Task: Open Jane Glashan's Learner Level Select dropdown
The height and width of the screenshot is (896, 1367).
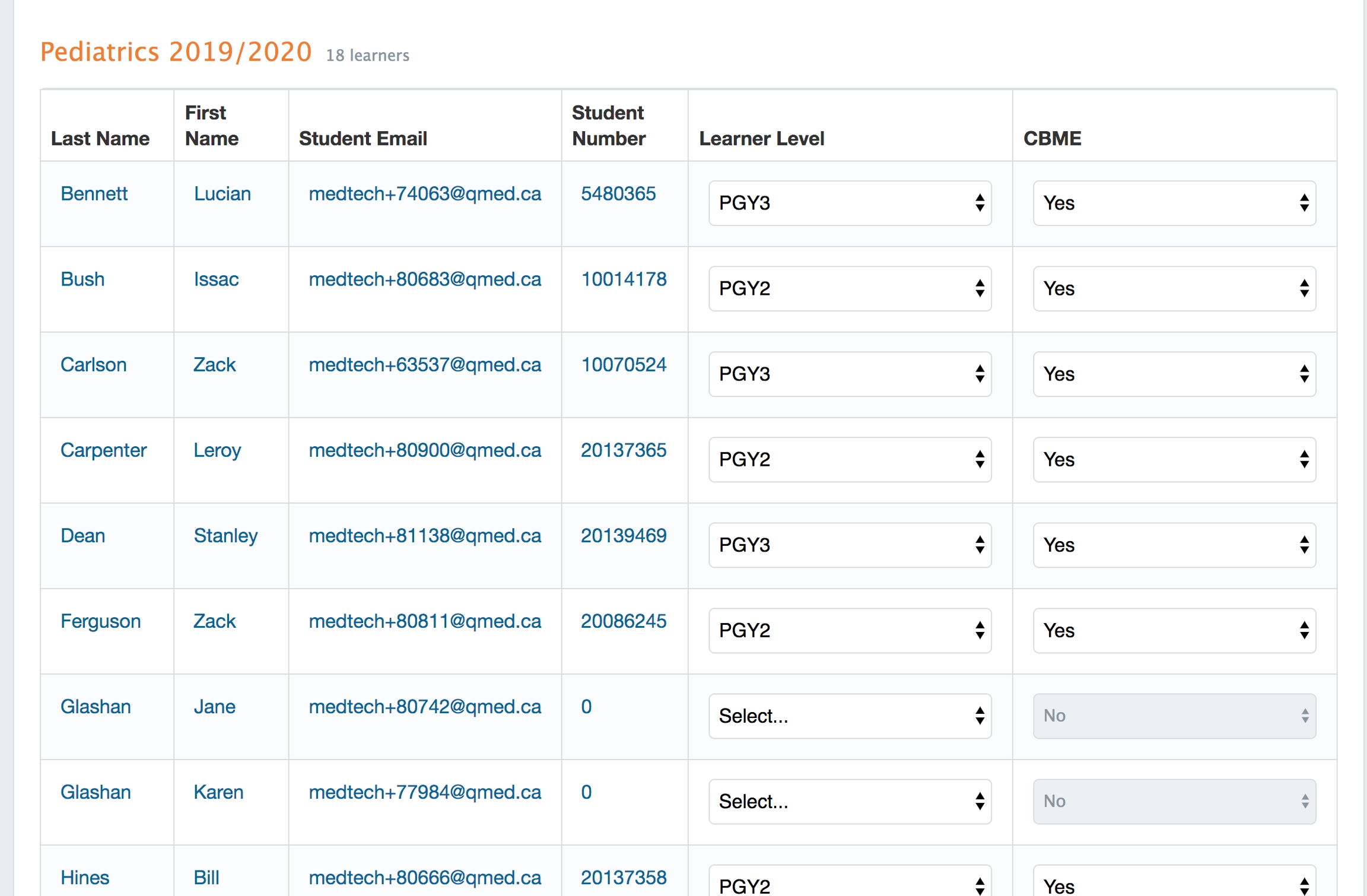Action: [849, 716]
